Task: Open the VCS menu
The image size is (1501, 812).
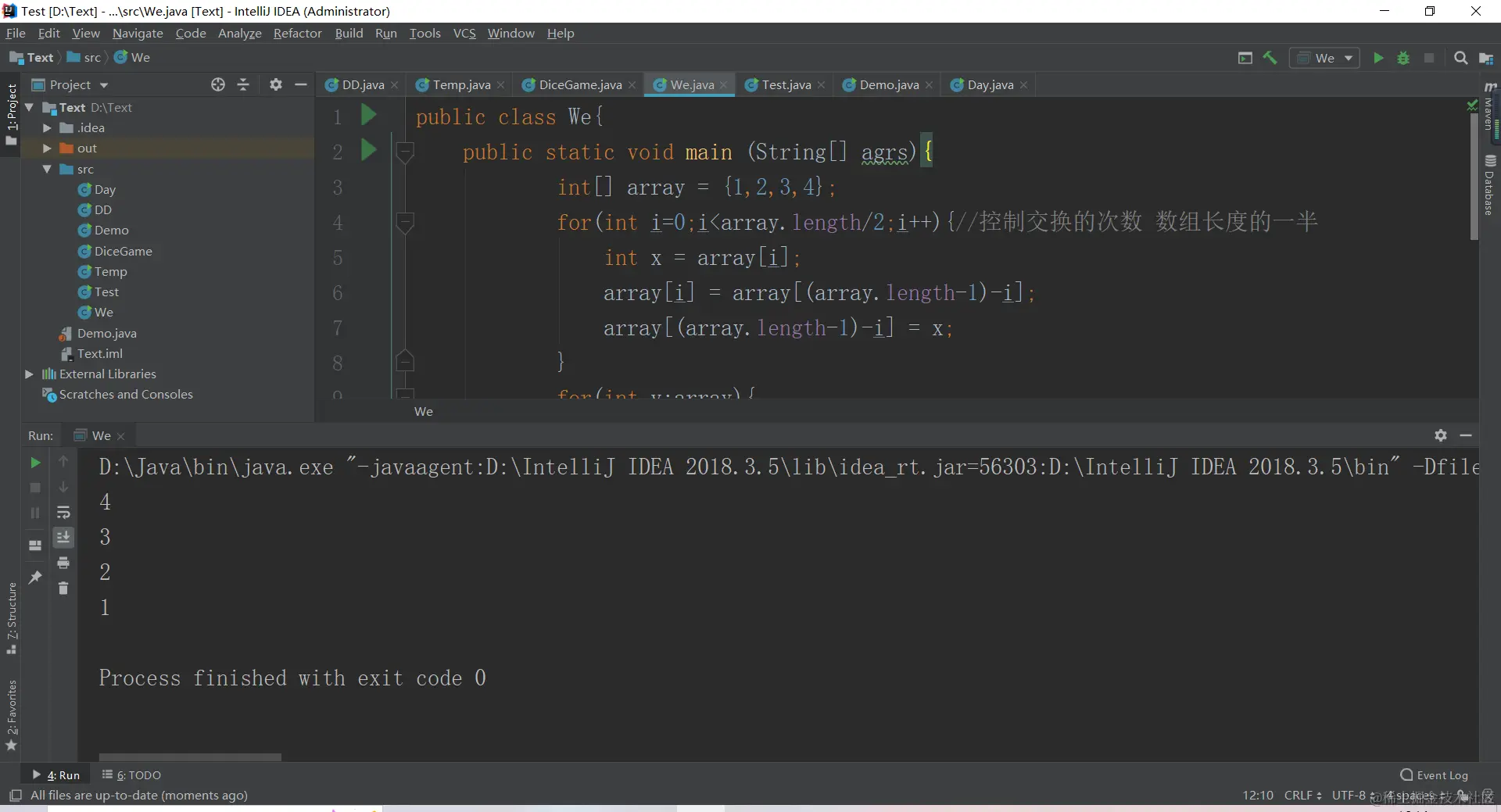Action: pos(464,33)
